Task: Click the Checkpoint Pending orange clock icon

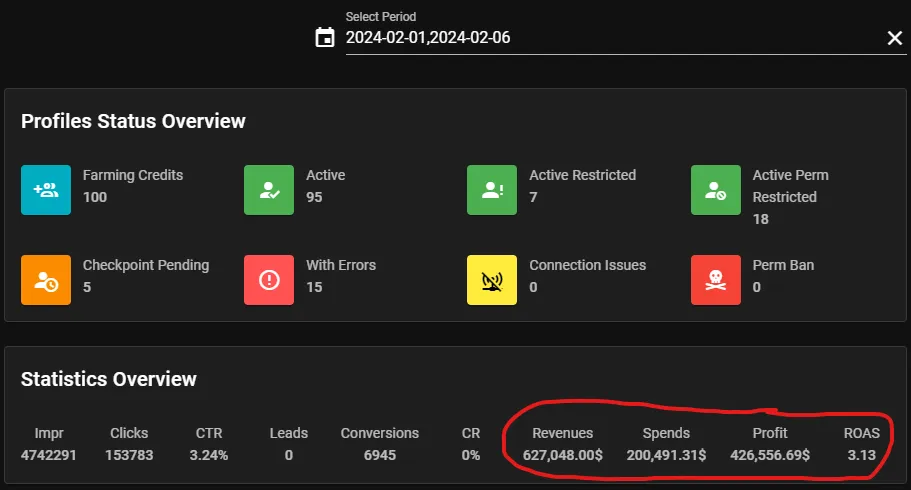Action: tap(46, 280)
